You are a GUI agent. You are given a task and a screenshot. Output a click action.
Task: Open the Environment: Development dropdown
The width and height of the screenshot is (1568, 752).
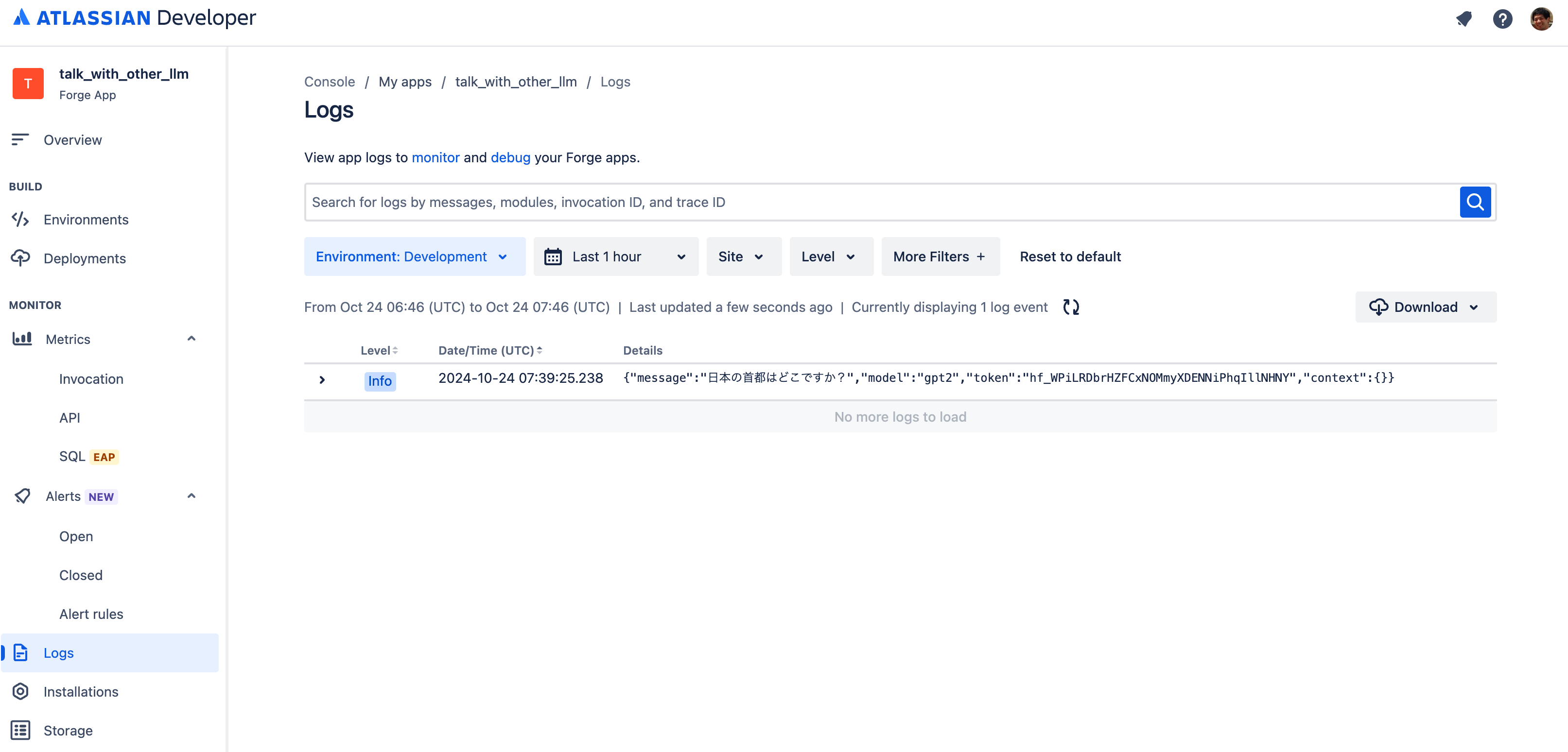tap(415, 257)
